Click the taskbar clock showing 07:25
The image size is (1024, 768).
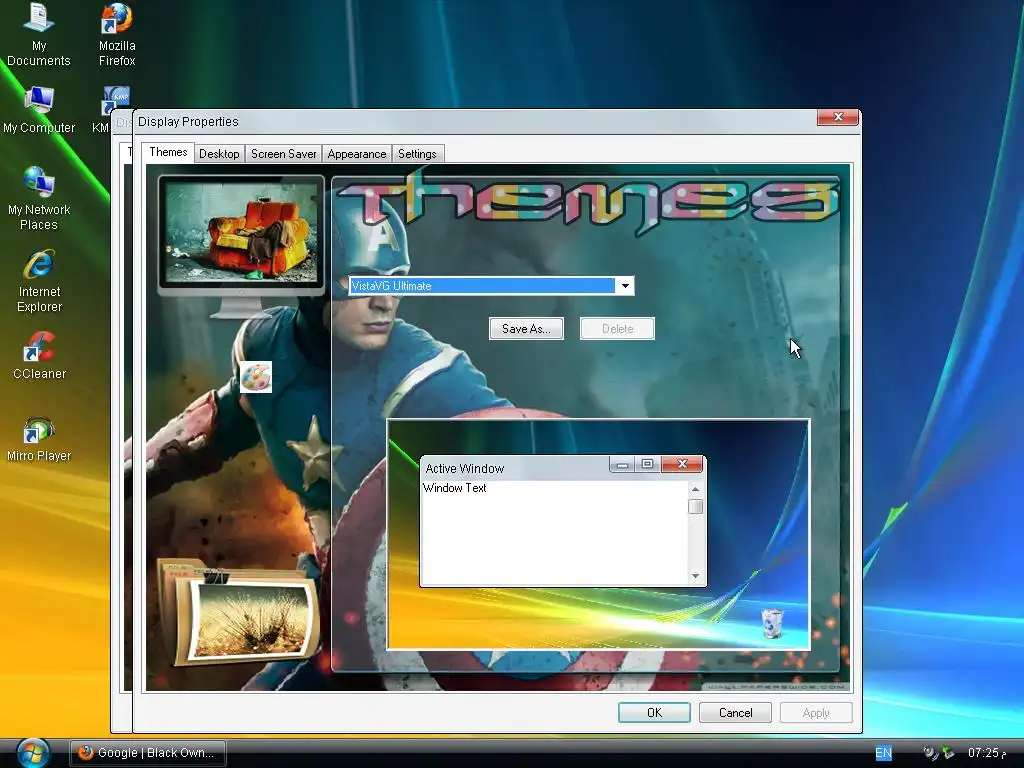pos(987,752)
